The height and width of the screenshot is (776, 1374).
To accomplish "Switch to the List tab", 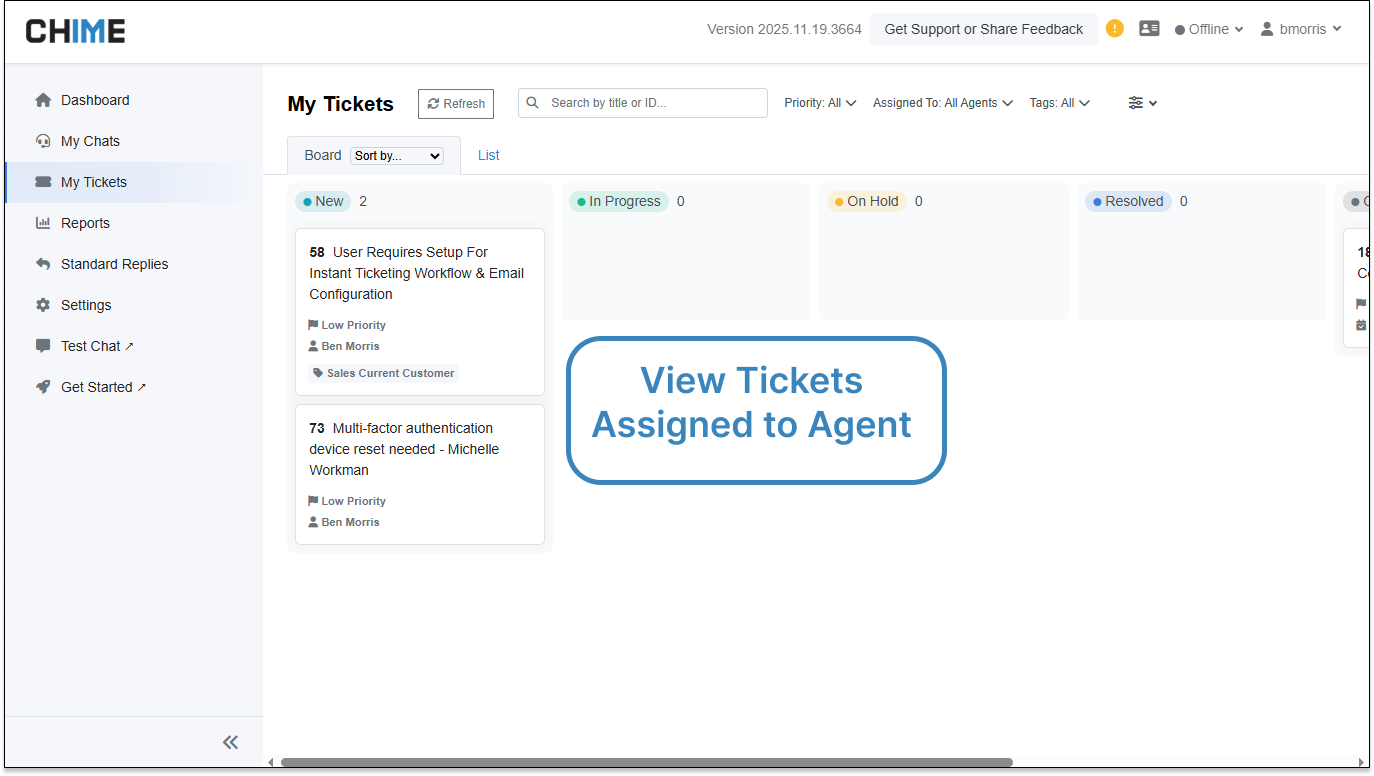I will point(488,155).
